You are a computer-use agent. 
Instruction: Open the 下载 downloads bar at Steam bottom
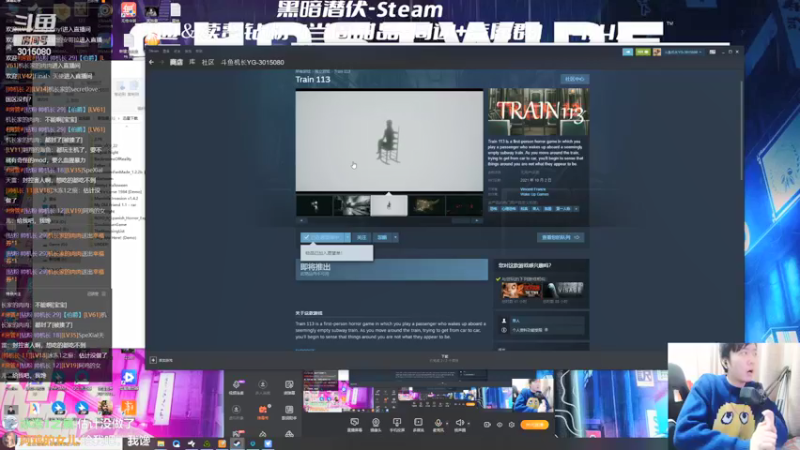[x=444, y=358]
